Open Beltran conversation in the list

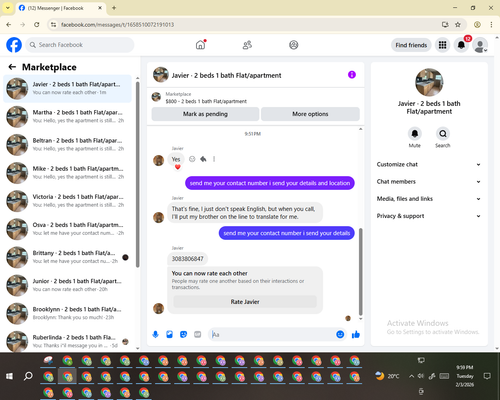68,145
